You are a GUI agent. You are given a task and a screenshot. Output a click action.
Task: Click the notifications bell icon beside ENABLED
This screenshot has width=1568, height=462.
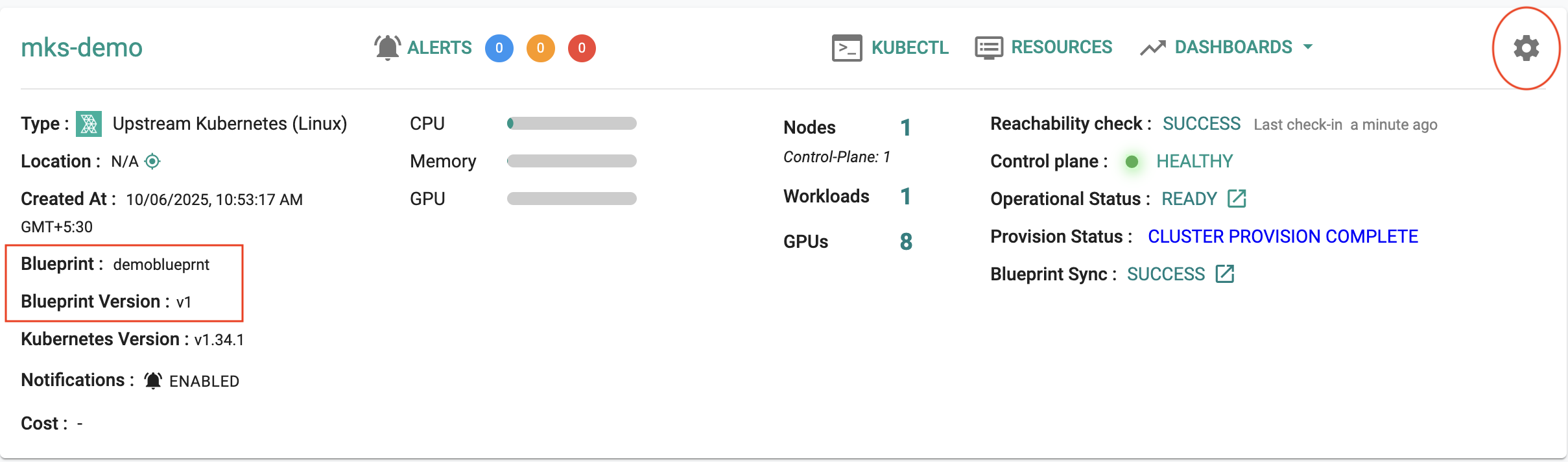[153, 381]
